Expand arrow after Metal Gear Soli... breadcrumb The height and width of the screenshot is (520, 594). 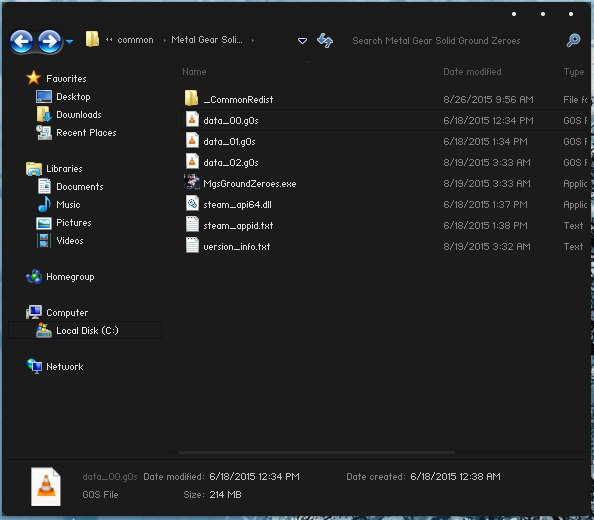tap(253, 40)
